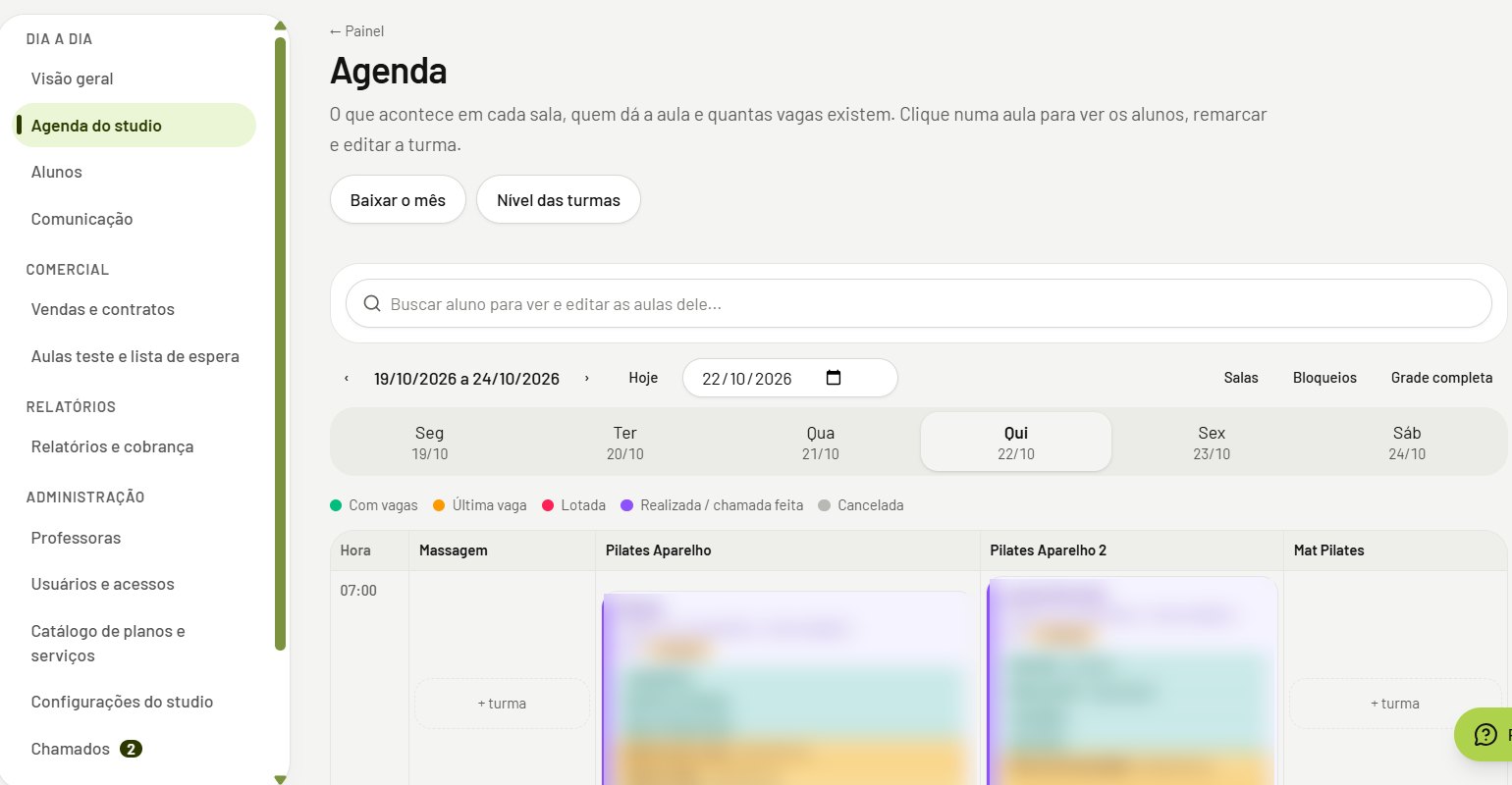The height and width of the screenshot is (785, 1512).
Task: Open the Pilates Aparelho 2 07:00 class card
Action: 1132,681
